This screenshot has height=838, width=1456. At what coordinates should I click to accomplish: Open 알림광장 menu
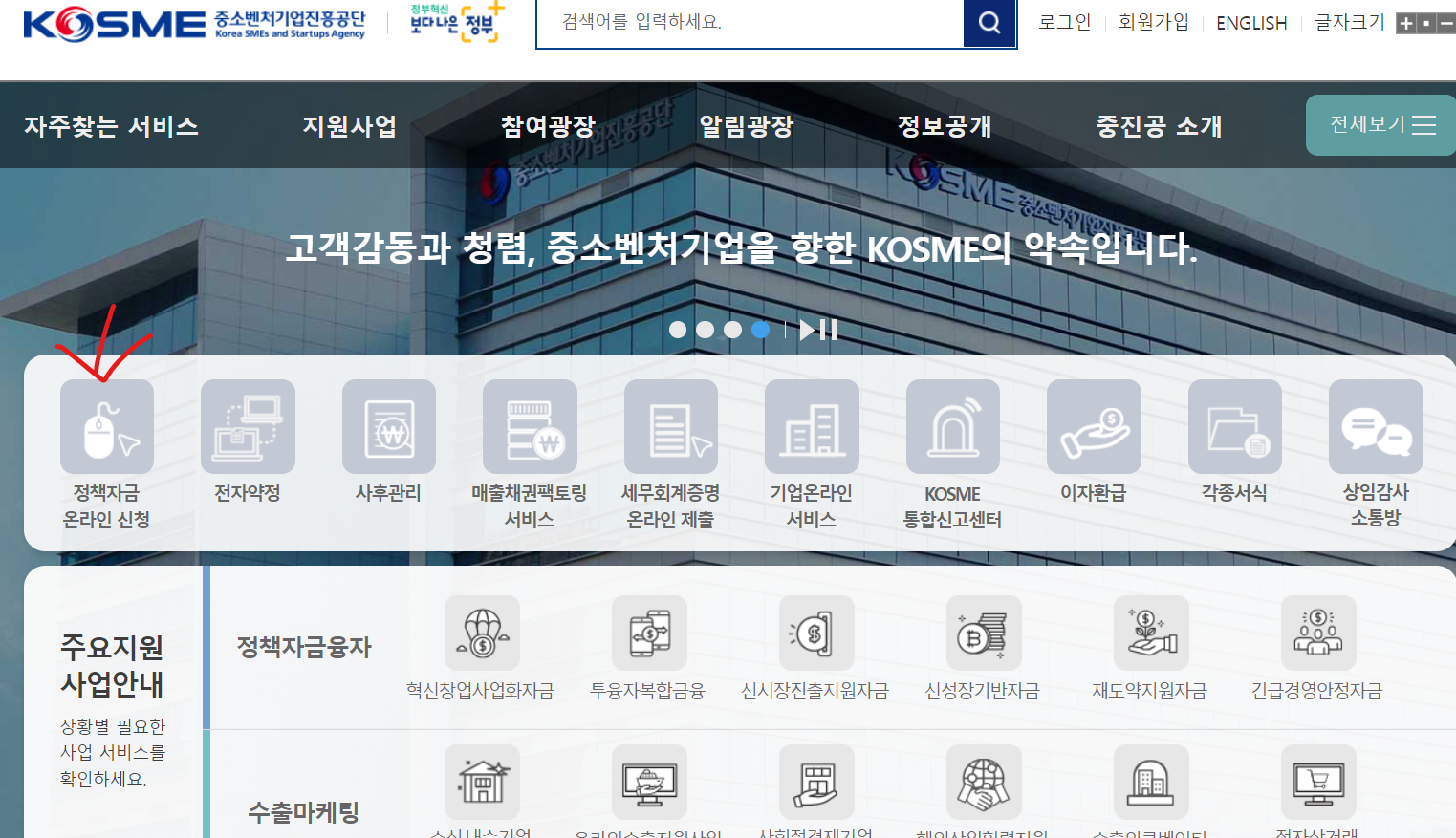click(747, 126)
